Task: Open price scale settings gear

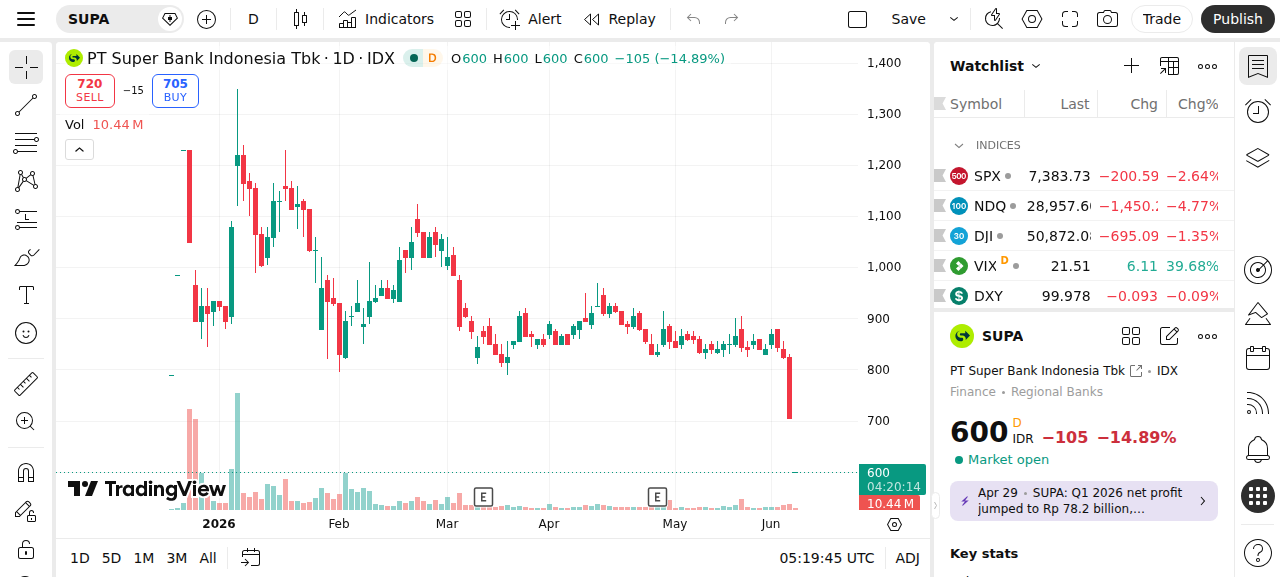Action: (x=894, y=524)
